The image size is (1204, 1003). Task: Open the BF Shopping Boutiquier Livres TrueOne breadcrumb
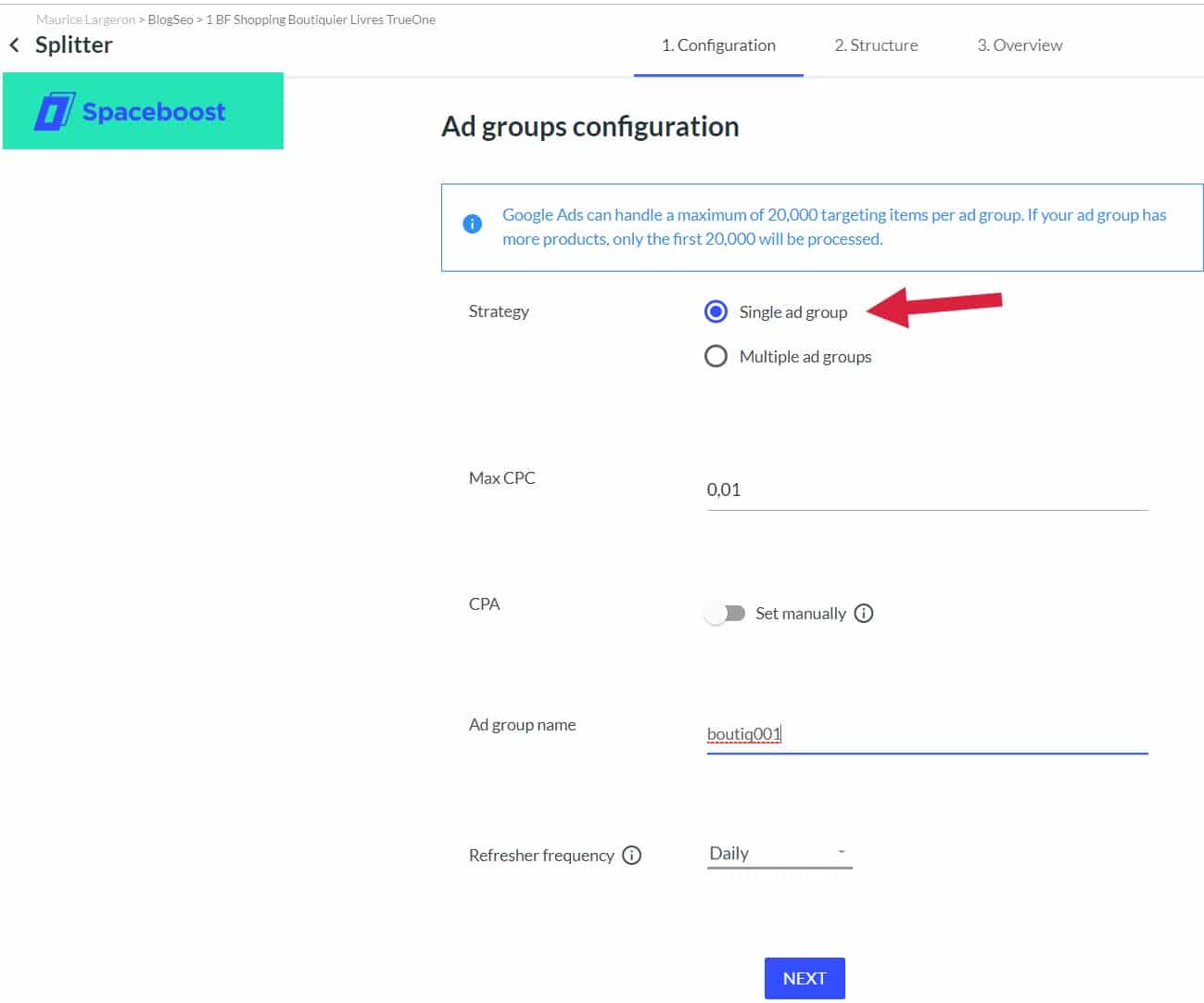pos(320,19)
